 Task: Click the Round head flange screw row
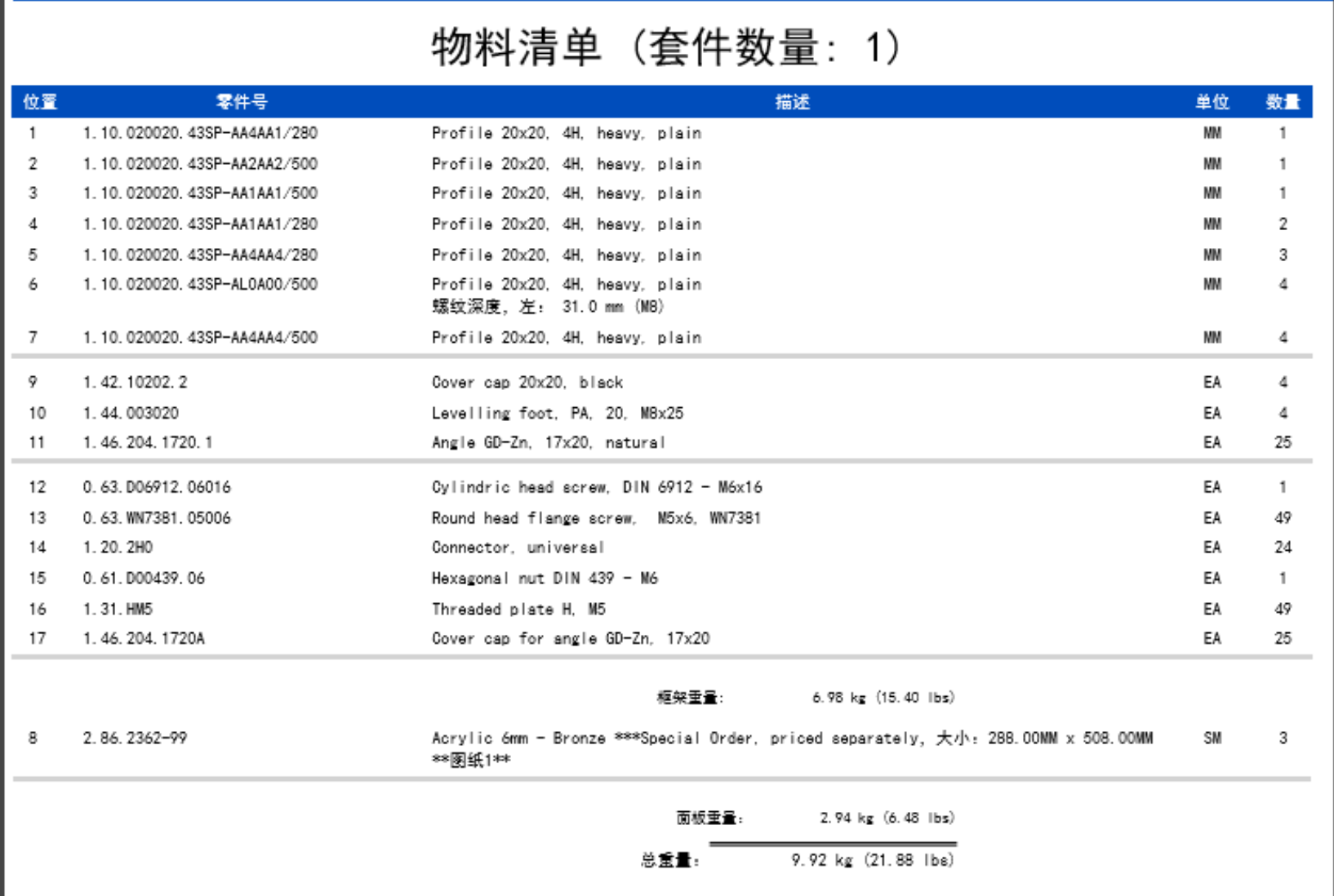[x=596, y=518]
